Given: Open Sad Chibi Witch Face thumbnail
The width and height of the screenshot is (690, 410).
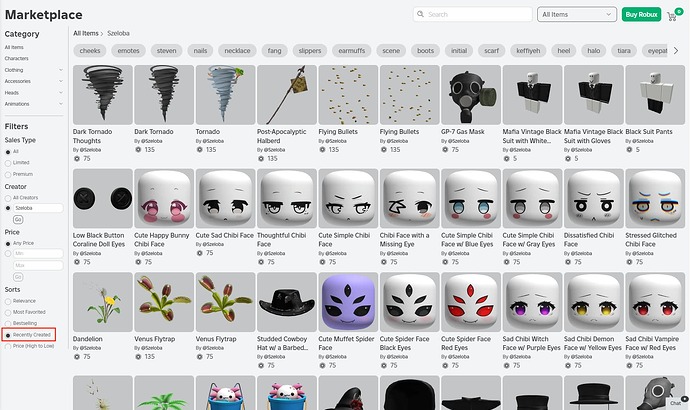Looking at the screenshot, I should point(532,302).
